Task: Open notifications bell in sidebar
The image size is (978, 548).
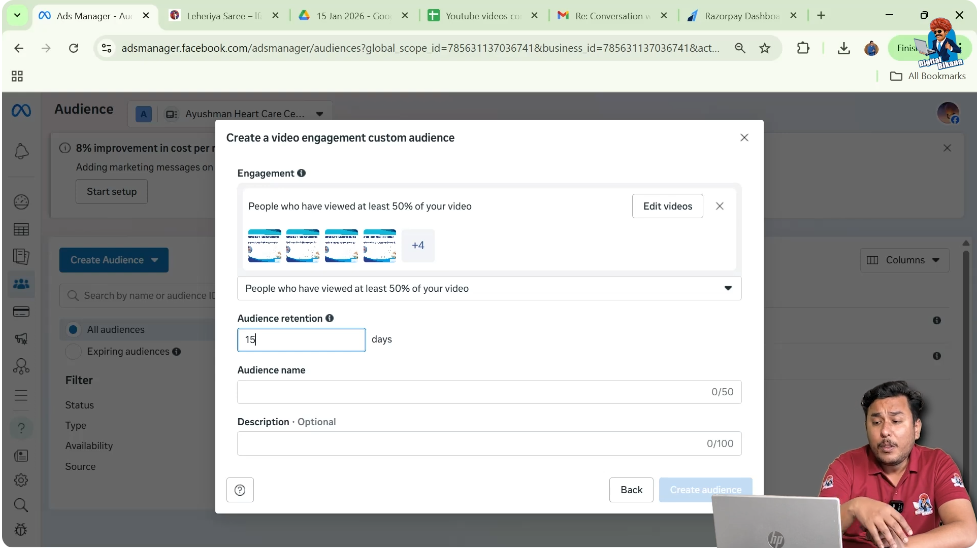Action: pos(21,151)
